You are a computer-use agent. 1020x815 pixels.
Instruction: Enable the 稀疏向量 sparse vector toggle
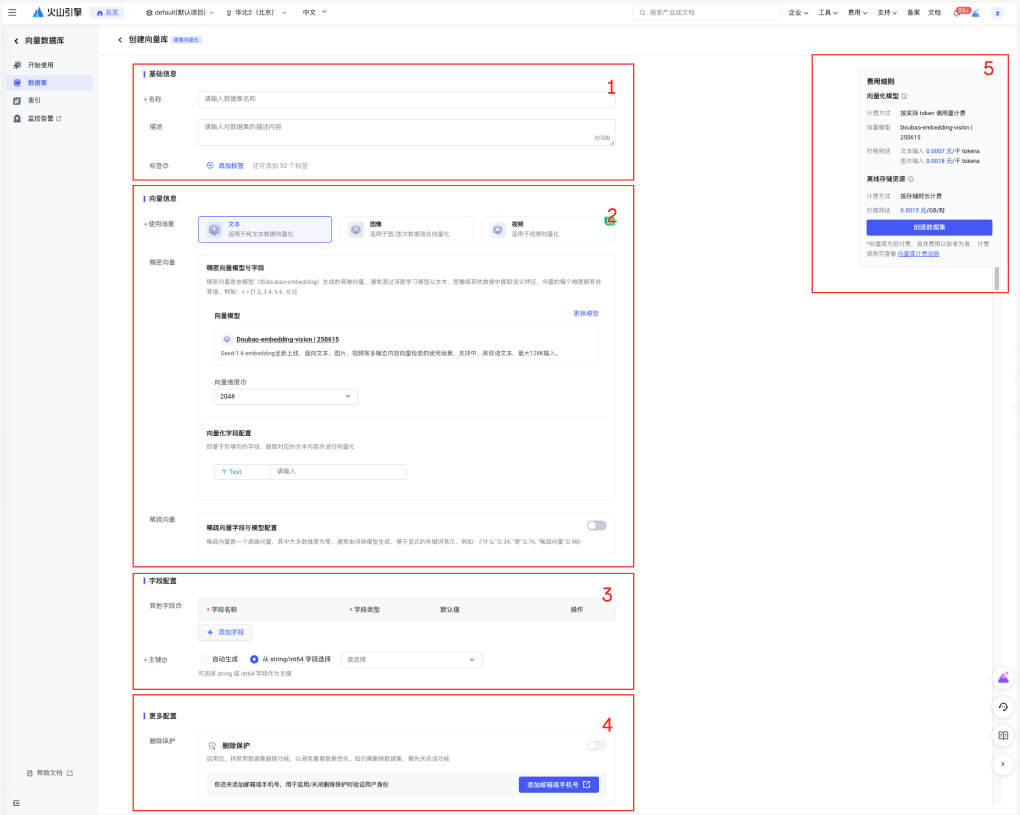coord(596,525)
